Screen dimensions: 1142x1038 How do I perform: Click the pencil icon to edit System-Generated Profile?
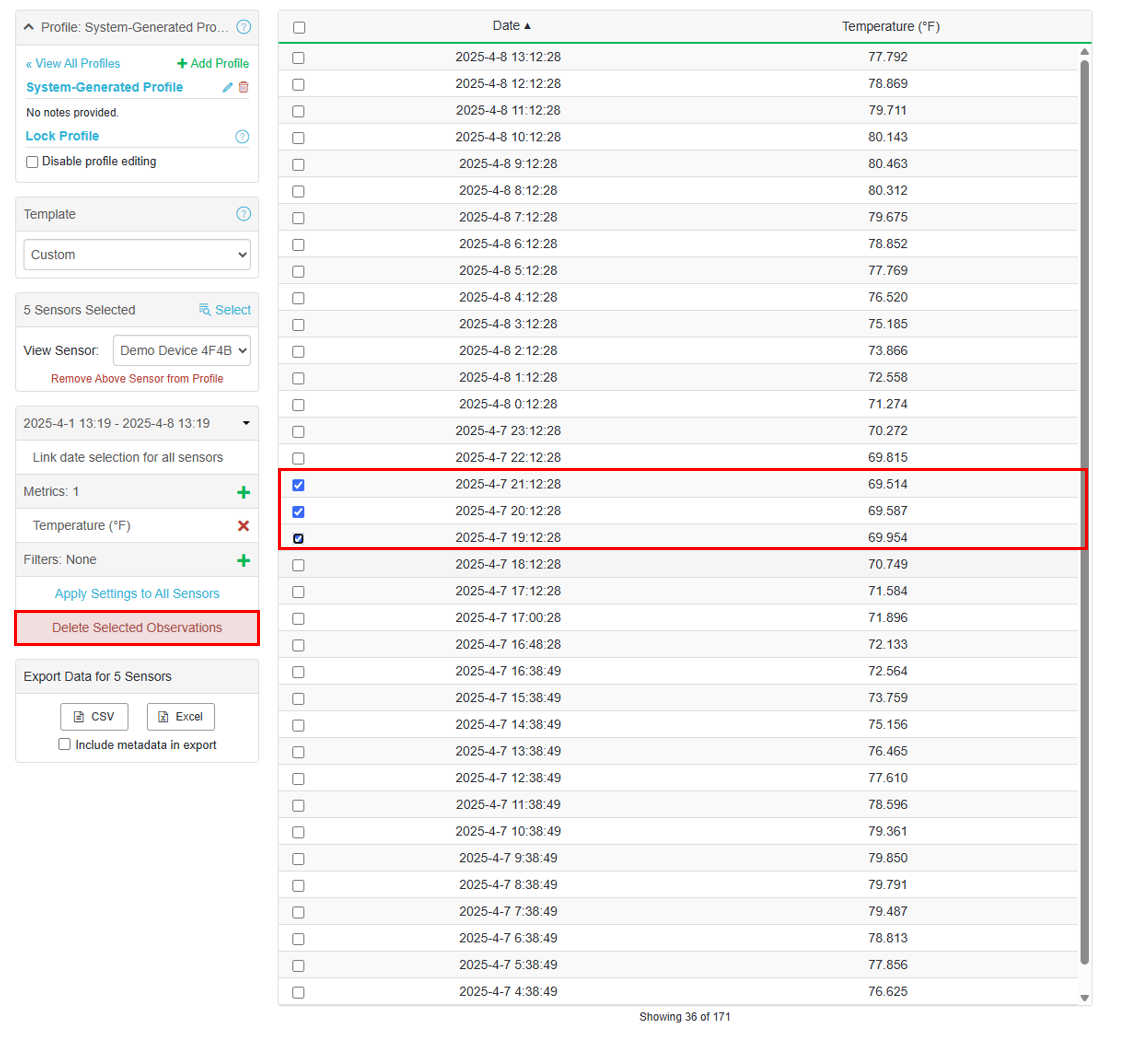click(x=228, y=88)
